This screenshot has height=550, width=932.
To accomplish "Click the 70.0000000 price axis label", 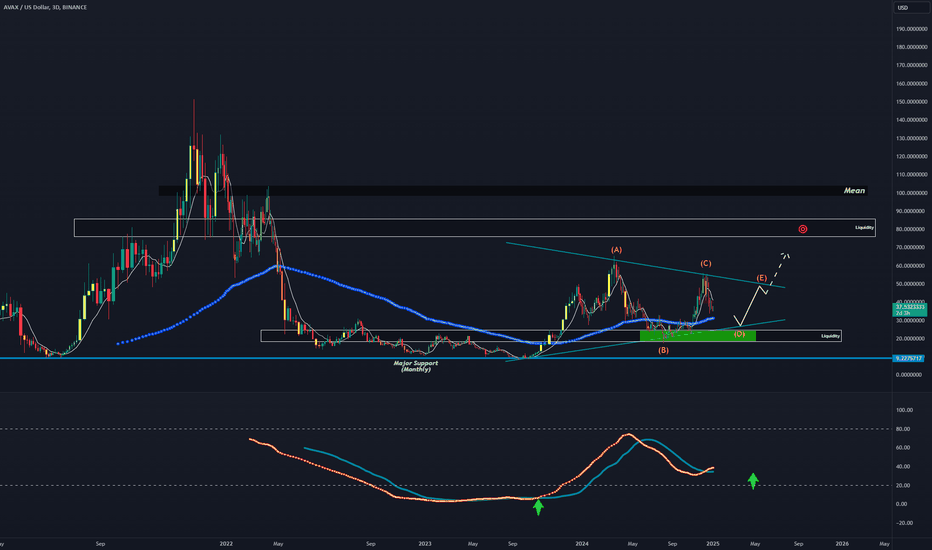I will (x=913, y=247).
